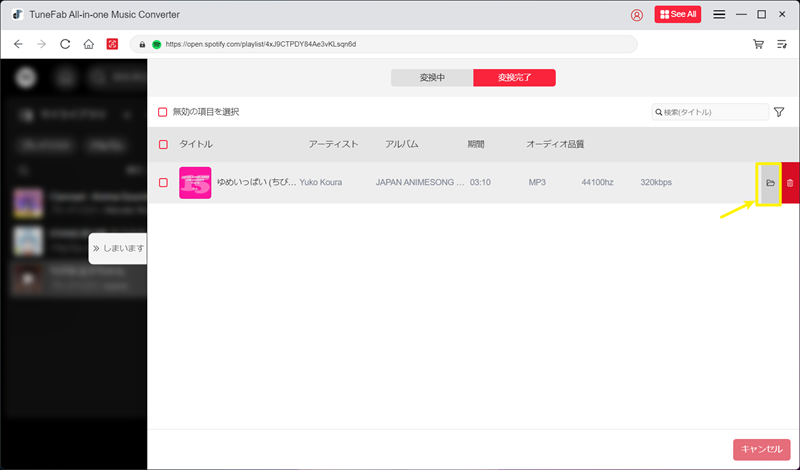The height and width of the screenshot is (470, 800).
Task: Reload the Spotify page
Action: coord(65,44)
